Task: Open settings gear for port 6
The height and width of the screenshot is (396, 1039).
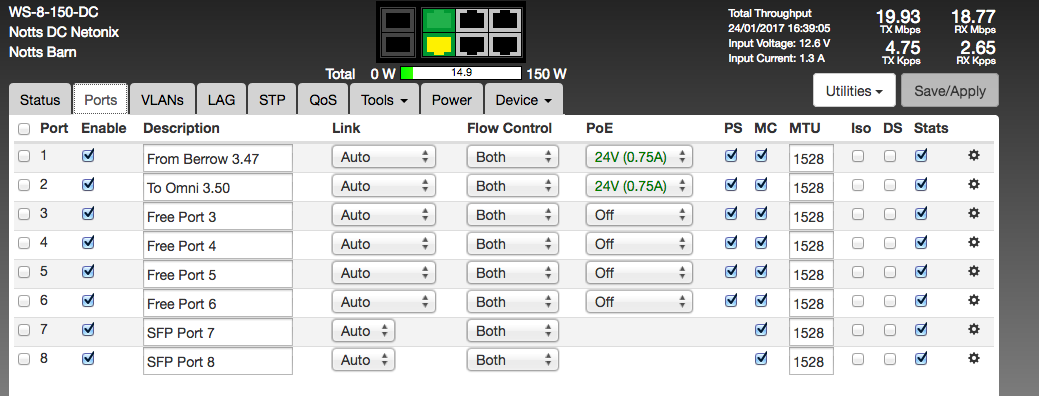Action: pos(973,300)
